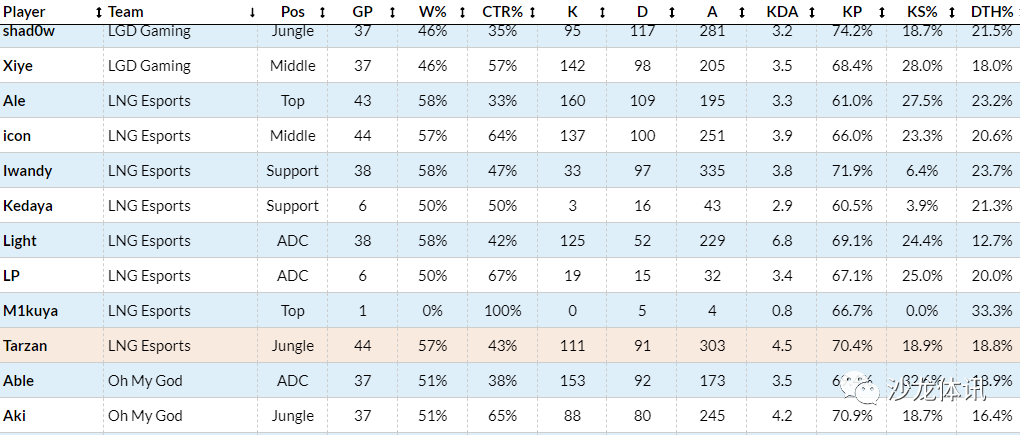This screenshot has width=1020, height=435.
Task: Sort by CTR% column arrows
Action: click(532, 12)
